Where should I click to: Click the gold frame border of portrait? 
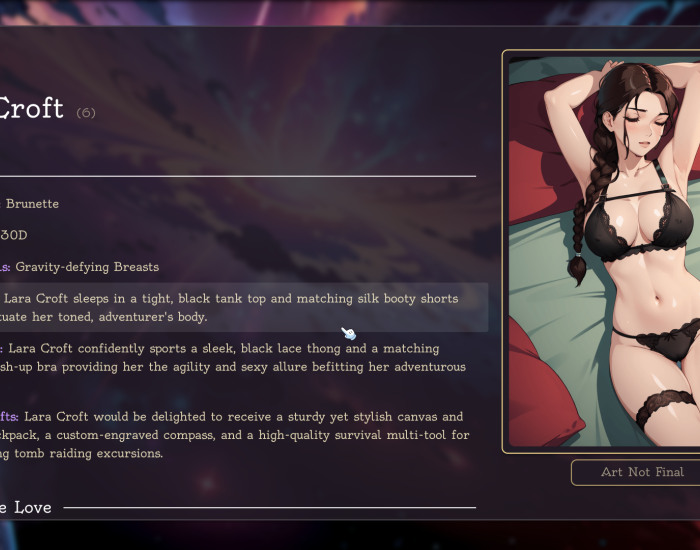[504, 251]
